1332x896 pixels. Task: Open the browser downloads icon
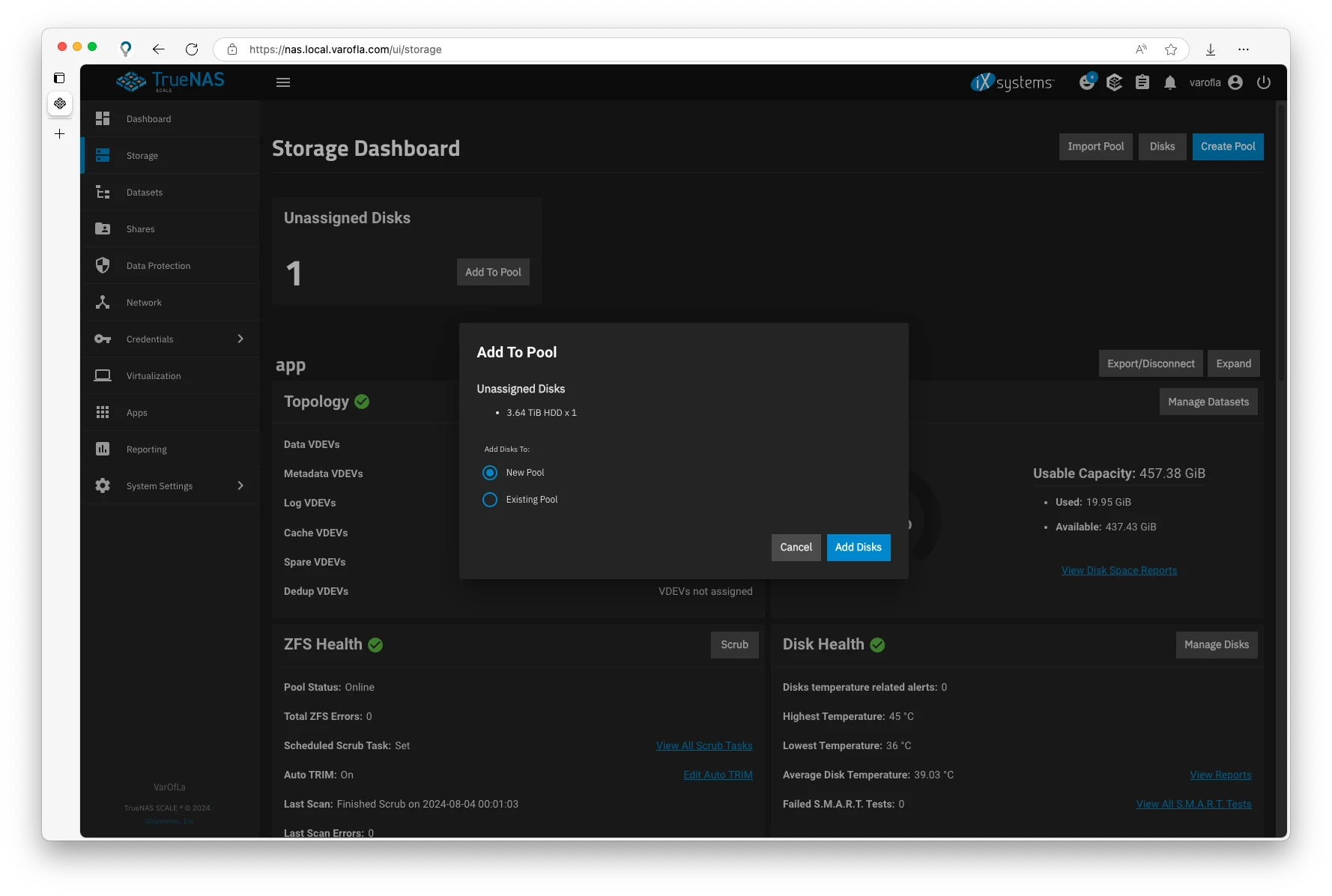1210,49
